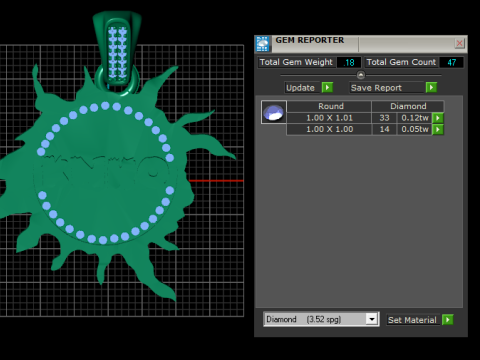480x360 pixels.
Task: Click the Round column header
Action: [x=329, y=106]
